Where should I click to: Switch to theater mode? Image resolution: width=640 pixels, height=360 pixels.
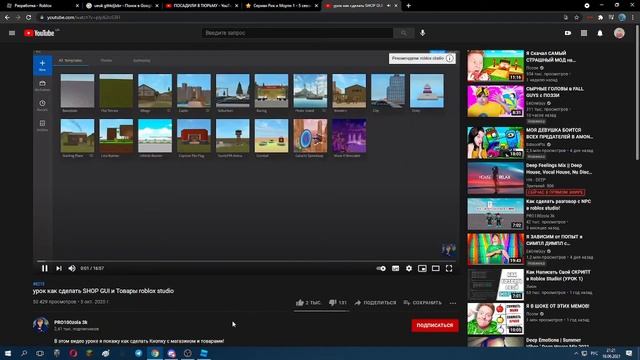436,268
